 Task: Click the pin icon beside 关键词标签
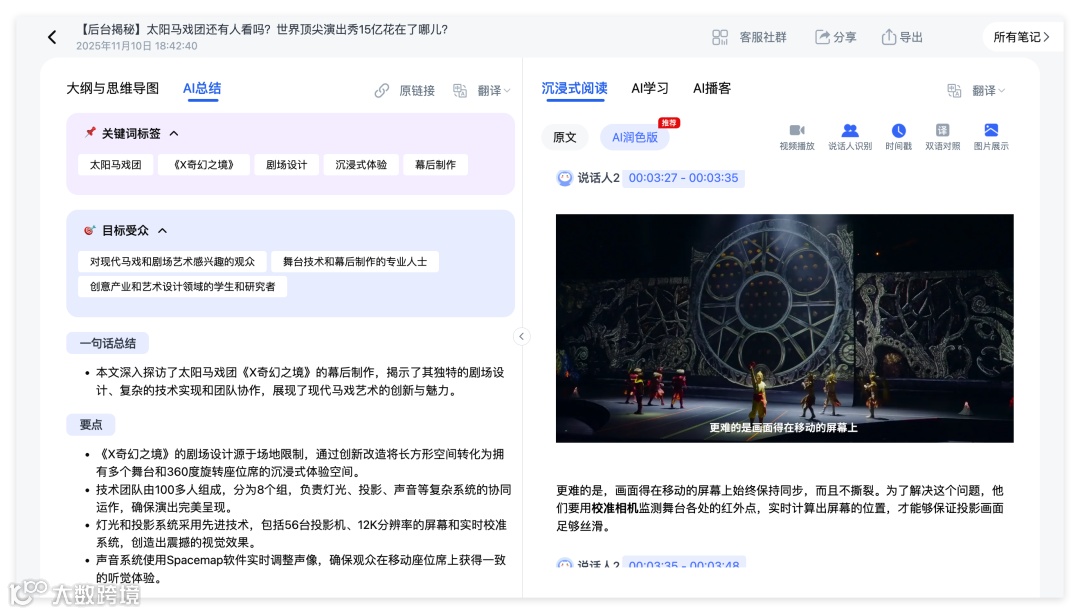pyautogui.click(x=90, y=132)
